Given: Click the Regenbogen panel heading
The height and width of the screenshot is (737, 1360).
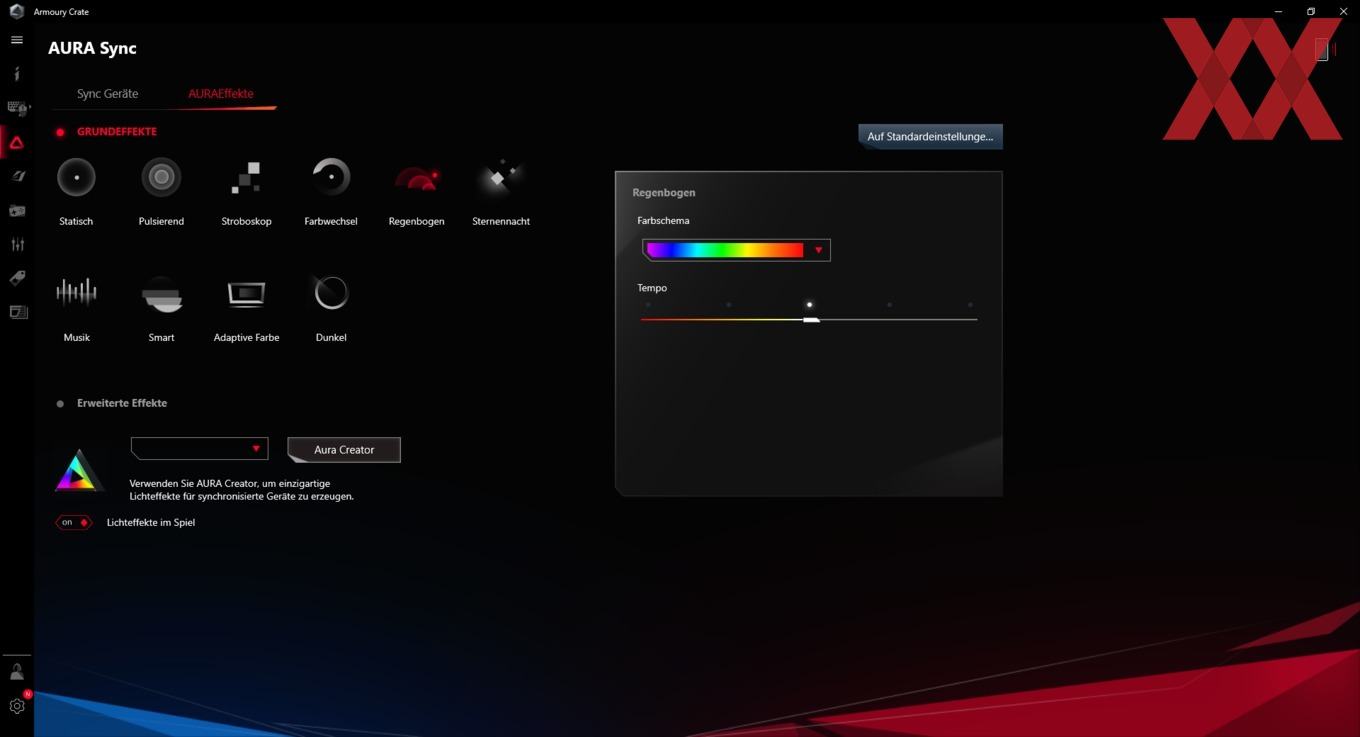Looking at the screenshot, I should pyautogui.click(x=664, y=192).
